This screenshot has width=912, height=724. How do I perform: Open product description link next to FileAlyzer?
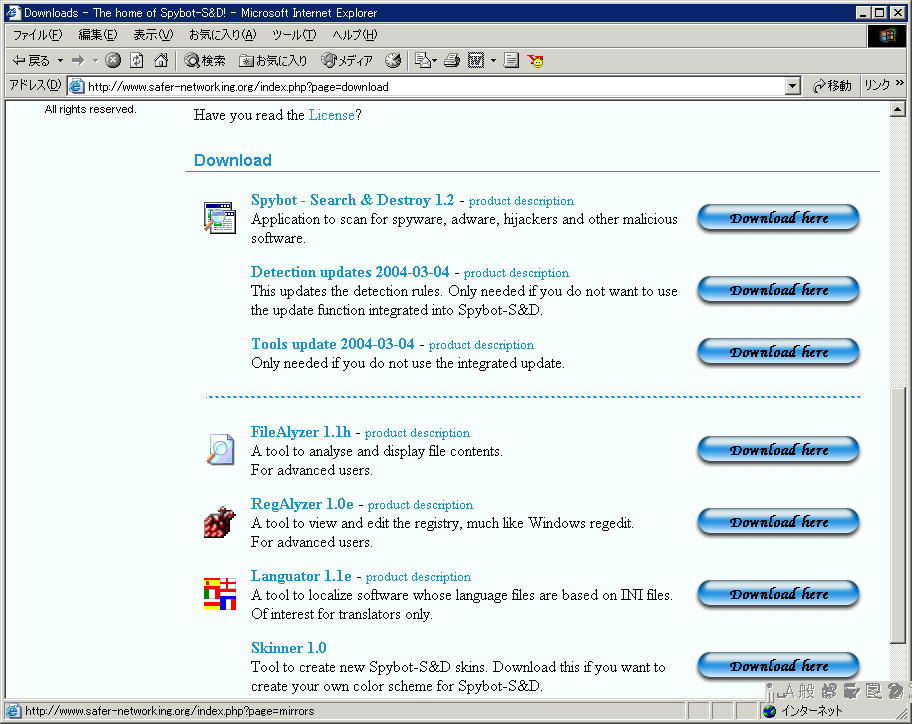[x=417, y=433]
